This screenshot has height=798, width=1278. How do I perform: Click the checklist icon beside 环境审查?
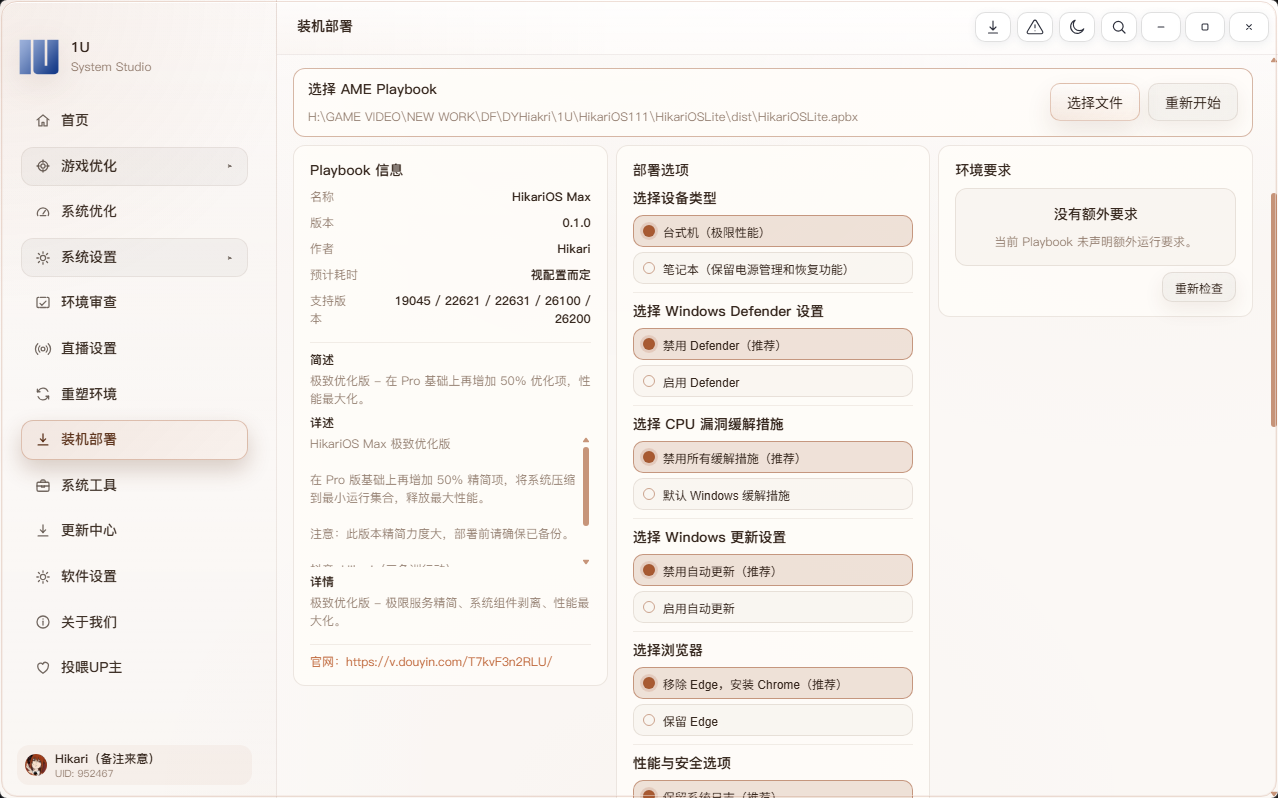[43, 303]
